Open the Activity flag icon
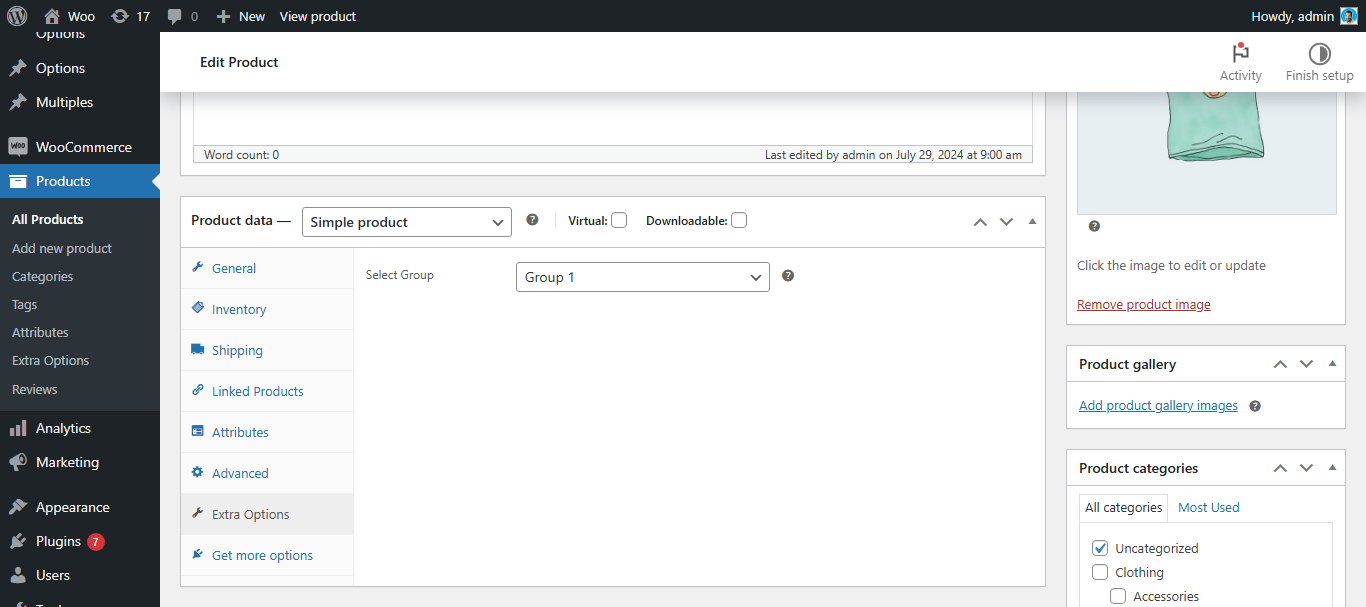The width and height of the screenshot is (1366, 607). tap(1241, 53)
